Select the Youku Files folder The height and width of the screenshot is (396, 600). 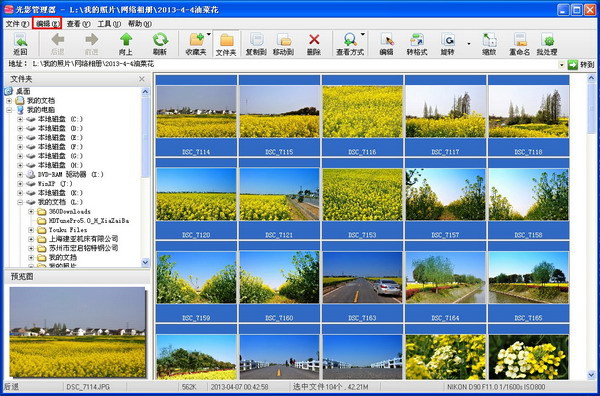tap(68, 230)
